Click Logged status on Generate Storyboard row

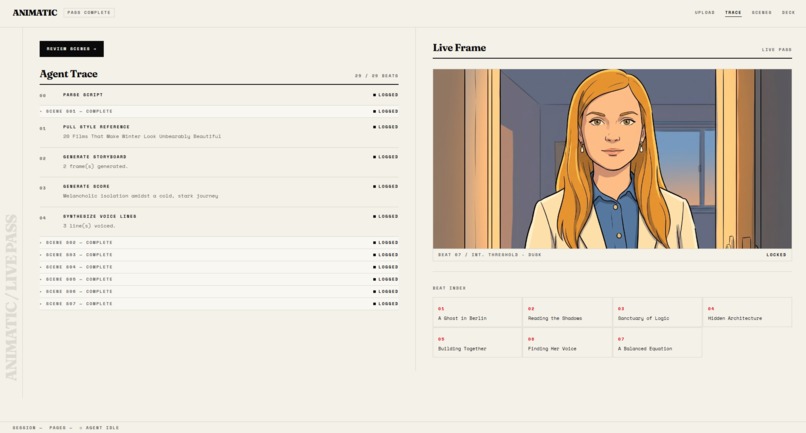click(x=386, y=156)
